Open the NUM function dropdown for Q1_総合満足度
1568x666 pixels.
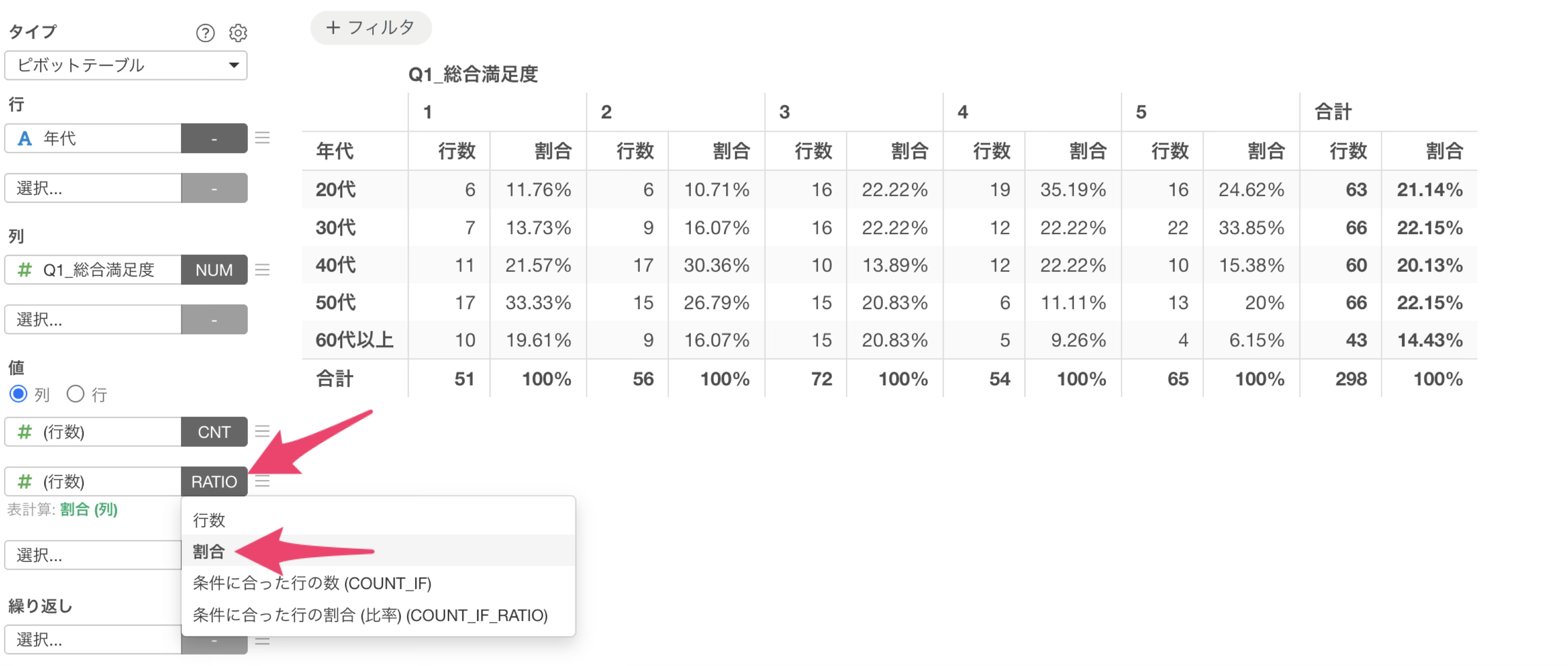[x=214, y=270]
